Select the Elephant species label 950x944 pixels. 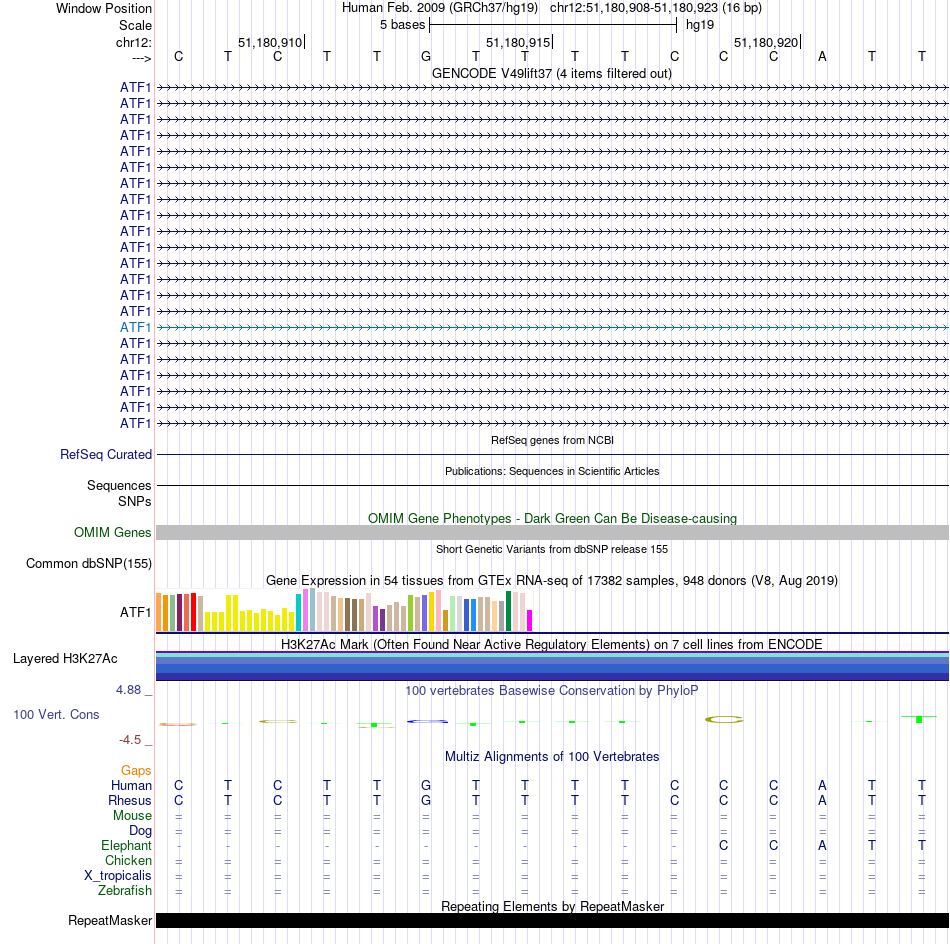(126, 846)
